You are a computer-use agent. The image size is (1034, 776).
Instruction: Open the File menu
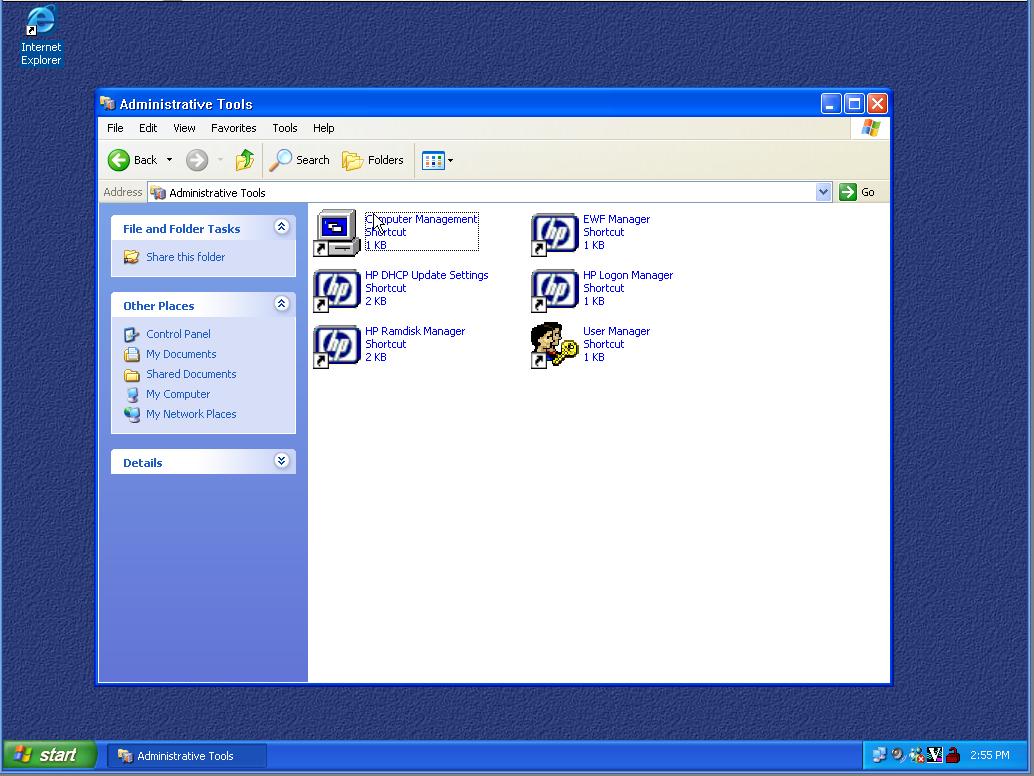tap(115, 128)
